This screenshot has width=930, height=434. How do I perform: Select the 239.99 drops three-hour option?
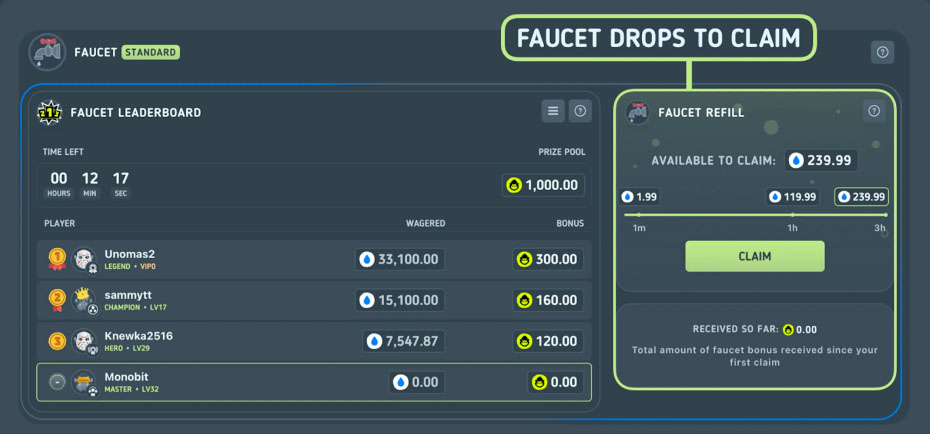coord(861,197)
